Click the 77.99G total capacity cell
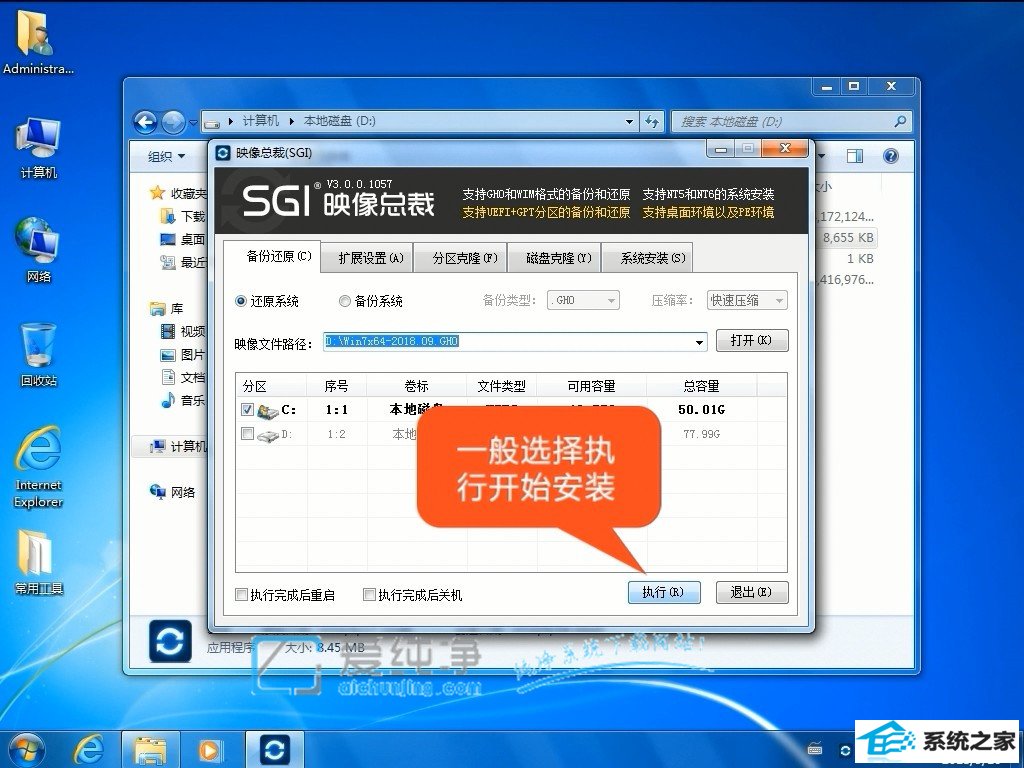 [701, 434]
